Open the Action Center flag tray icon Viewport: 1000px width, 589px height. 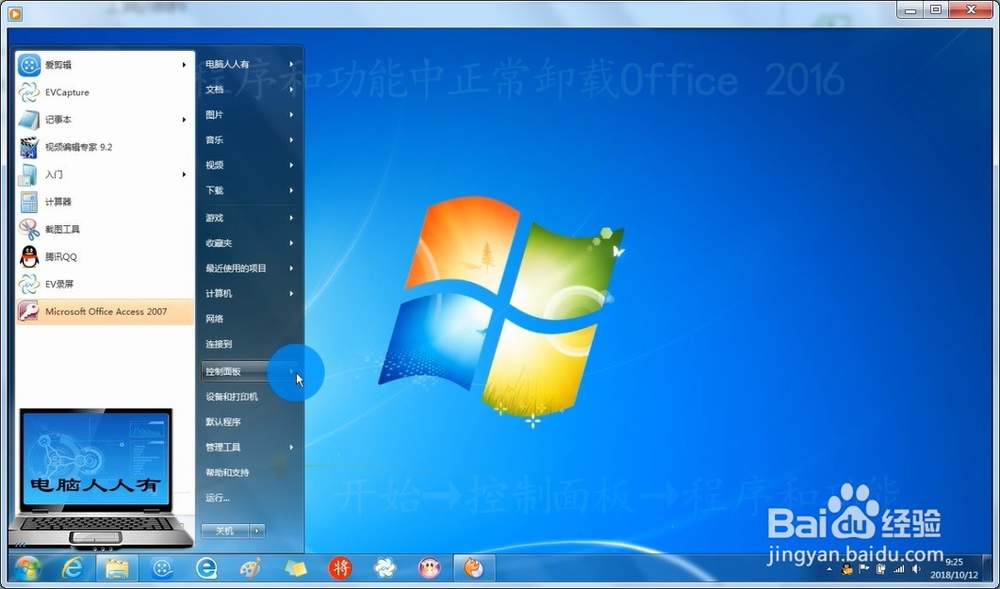pyautogui.click(x=864, y=569)
